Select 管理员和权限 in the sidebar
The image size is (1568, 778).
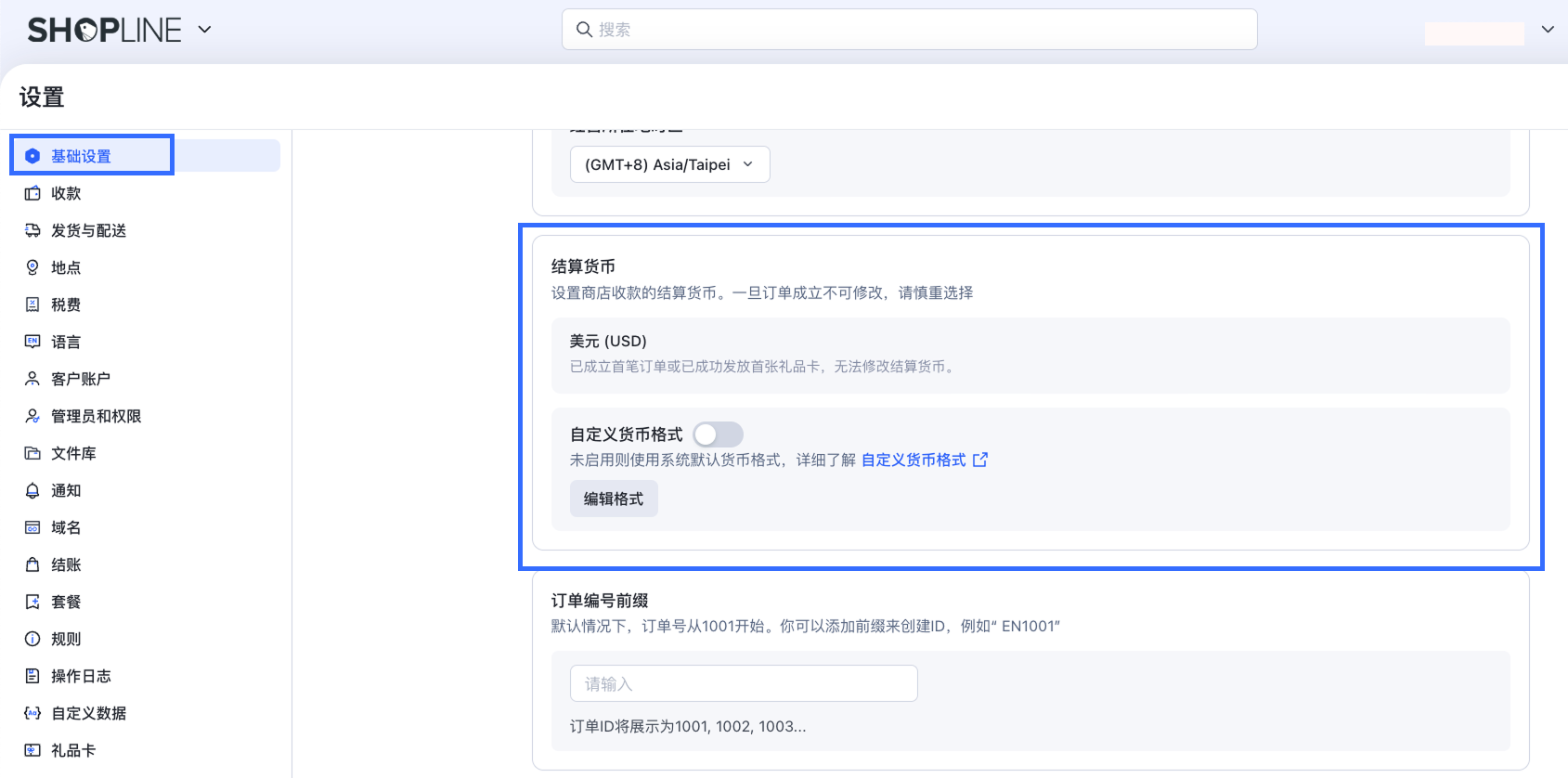click(96, 416)
